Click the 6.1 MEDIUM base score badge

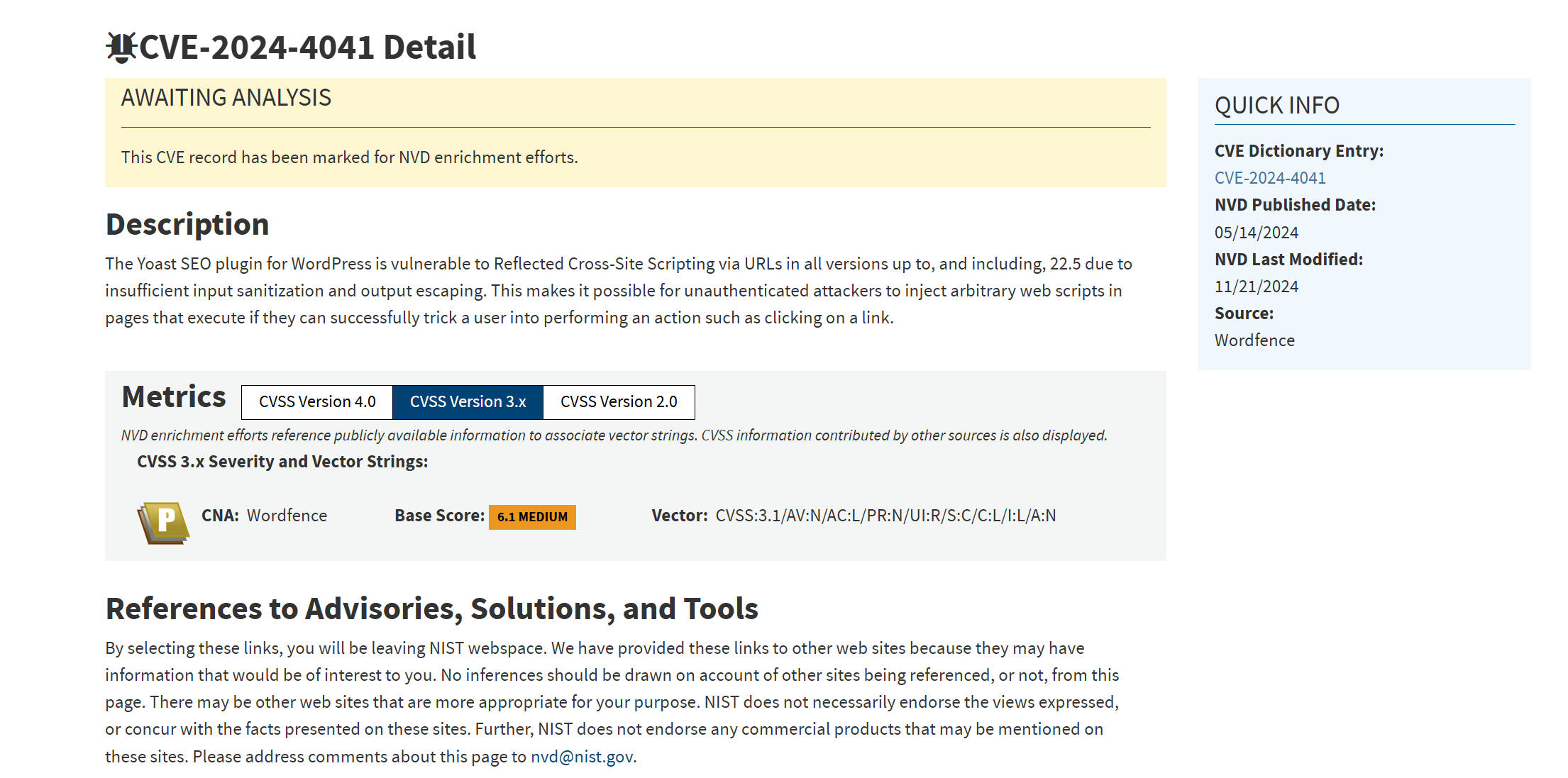click(532, 517)
